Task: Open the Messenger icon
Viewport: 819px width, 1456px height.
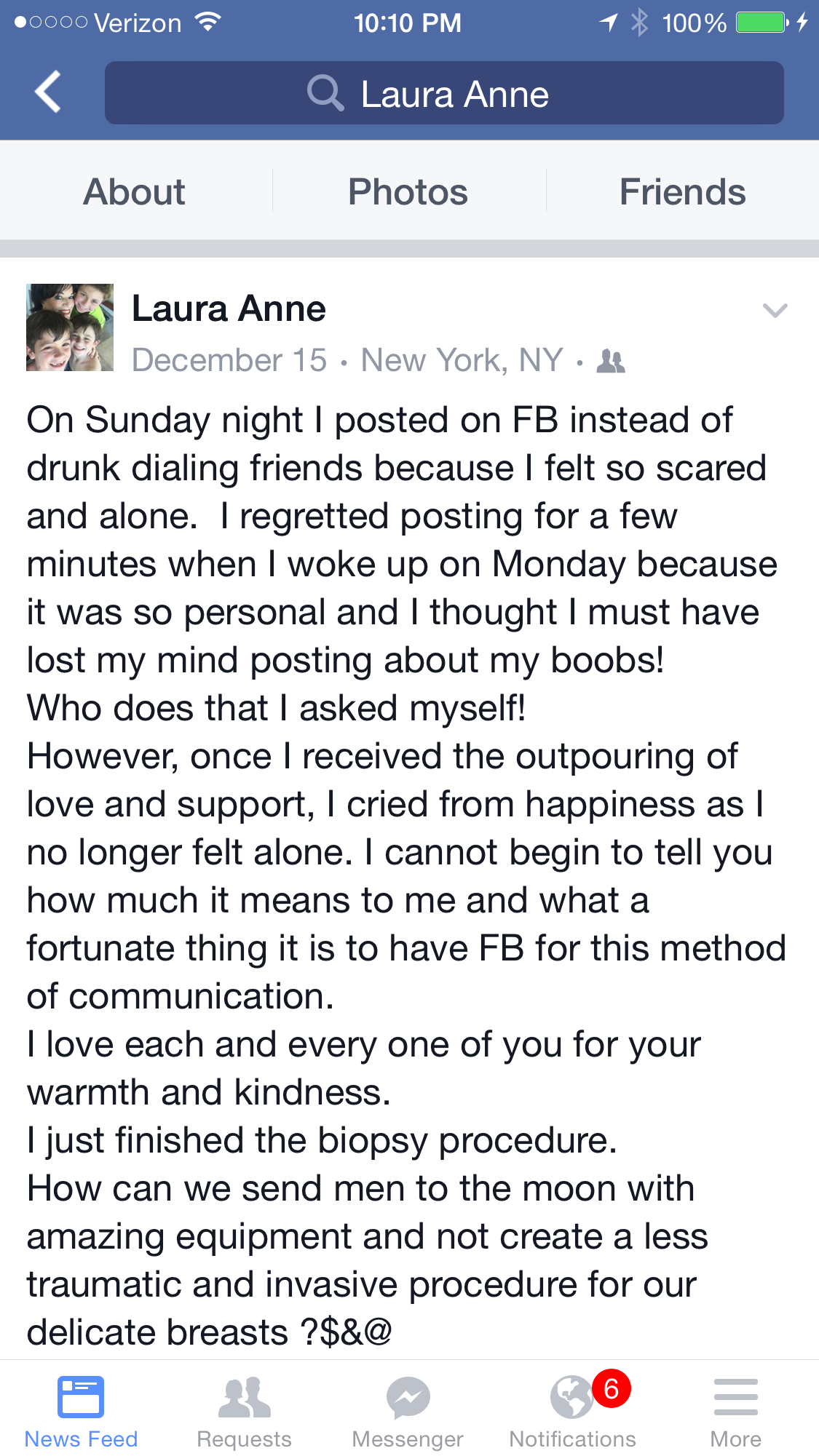Action: coord(408,1398)
